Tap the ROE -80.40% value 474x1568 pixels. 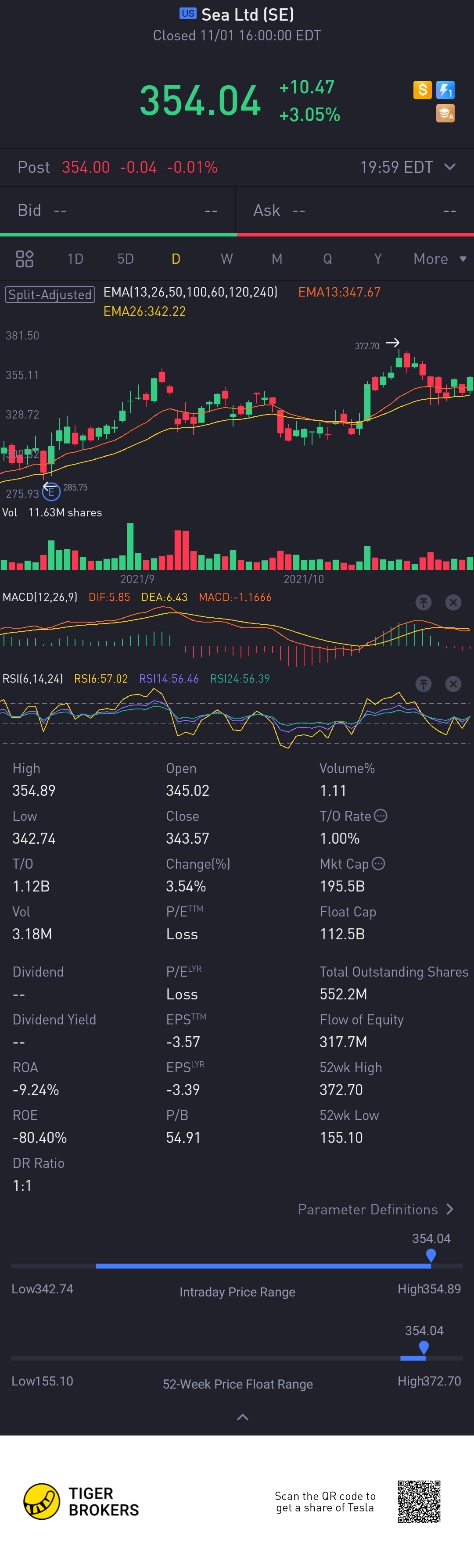coord(39,1137)
